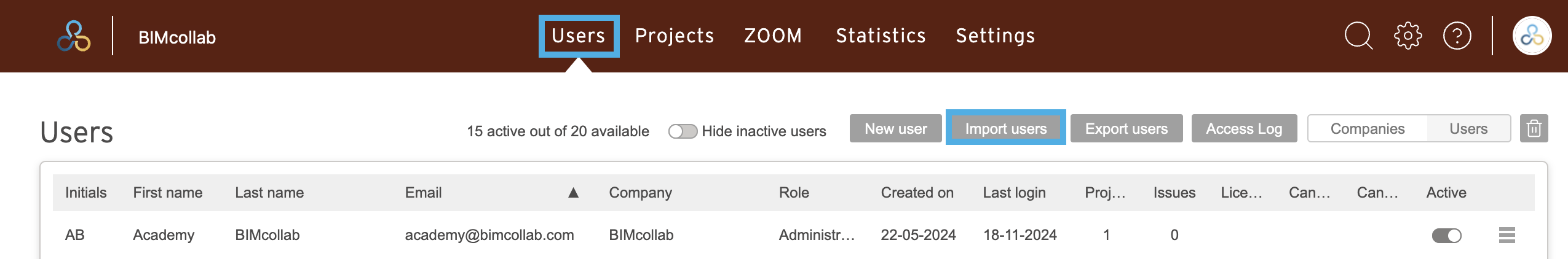Screen dimensions: 1568x259
Task: Open the search magnifier icon
Action: click(1358, 36)
